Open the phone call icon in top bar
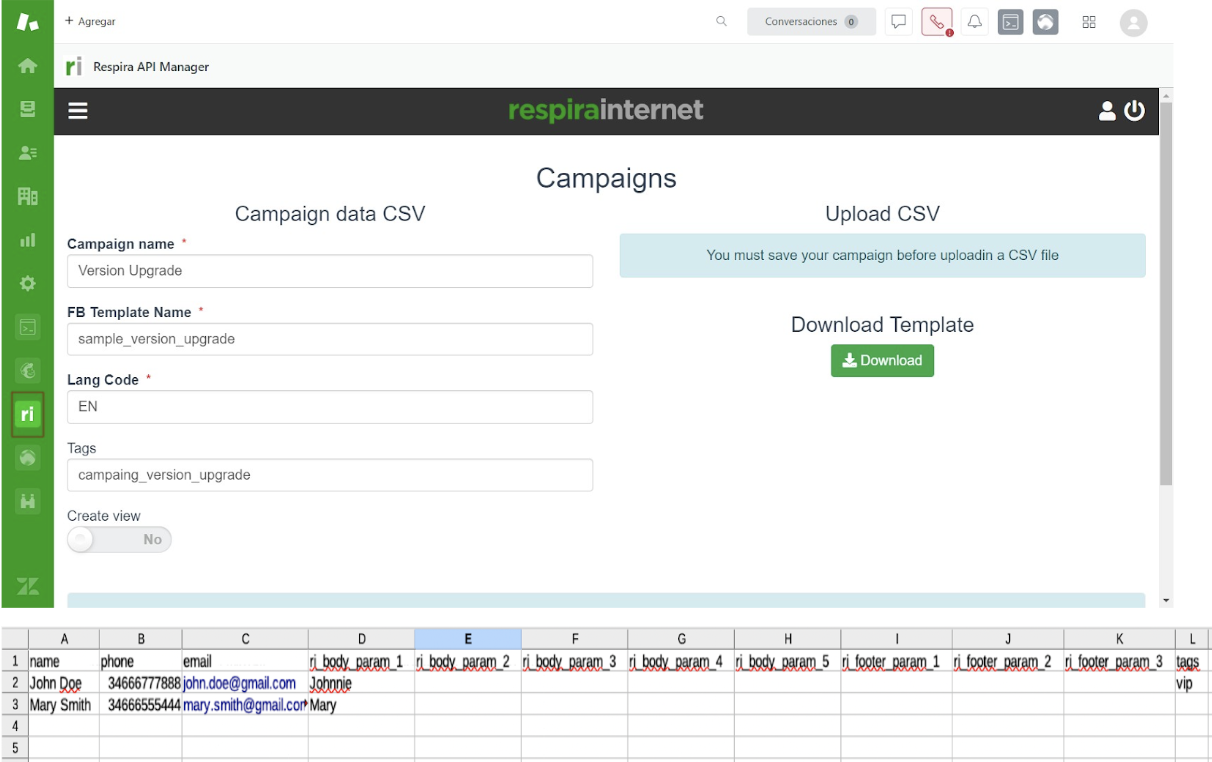Image resolution: width=1212 pixels, height=762 pixels. (x=937, y=22)
